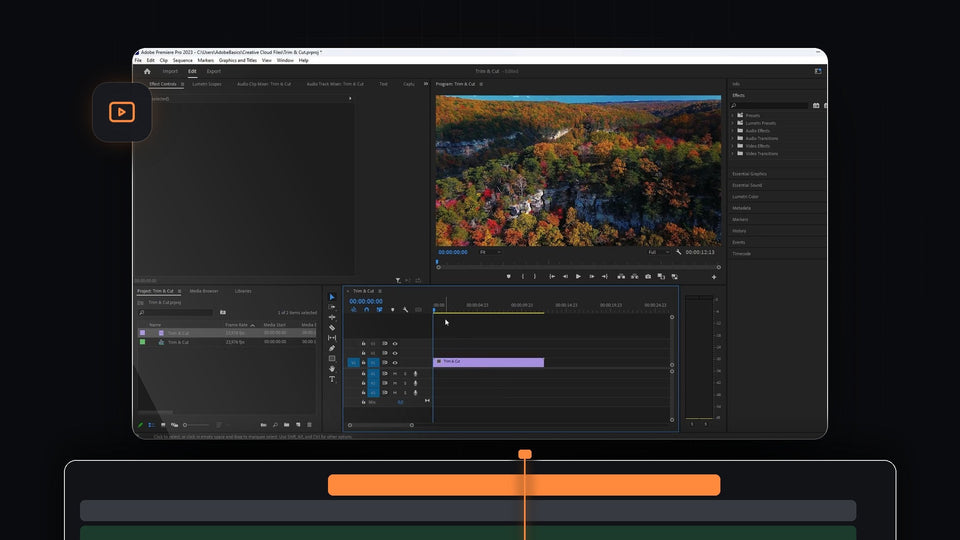Toggle V3 track eye visibility
This screenshot has width=960, height=540.
point(395,343)
